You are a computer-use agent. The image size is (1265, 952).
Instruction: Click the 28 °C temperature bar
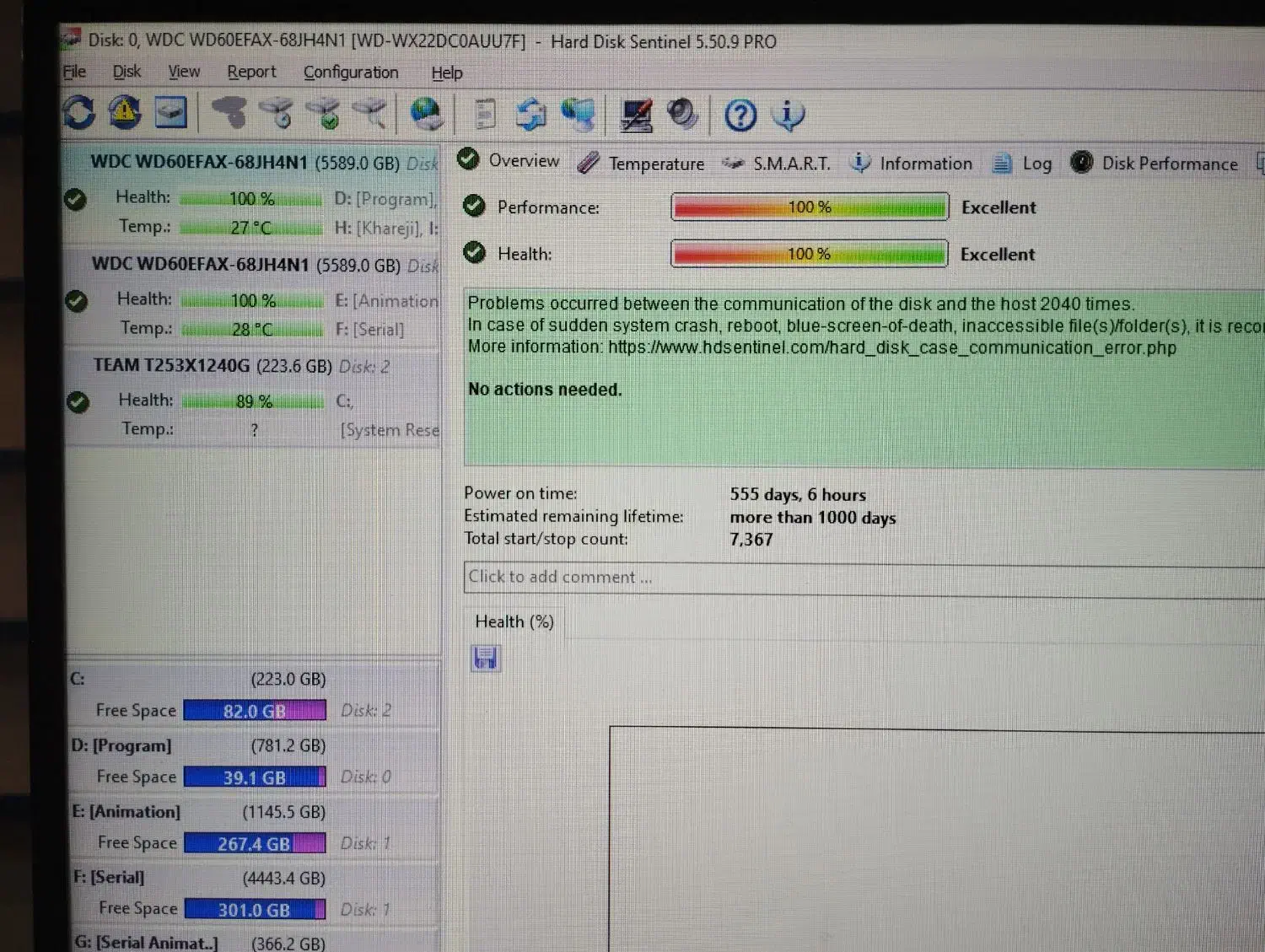pyautogui.click(x=252, y=329)
